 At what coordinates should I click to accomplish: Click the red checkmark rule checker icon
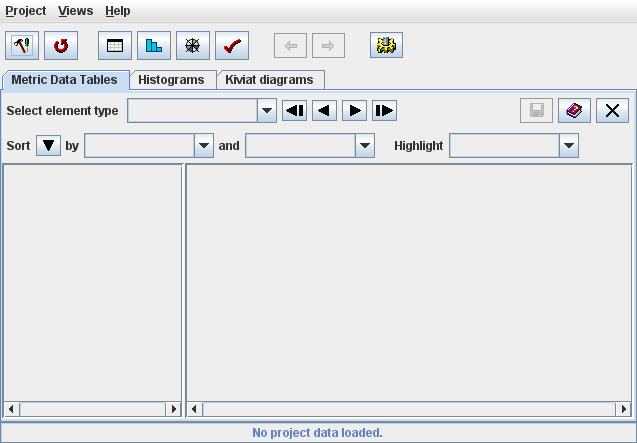click(x=232, y=46)
